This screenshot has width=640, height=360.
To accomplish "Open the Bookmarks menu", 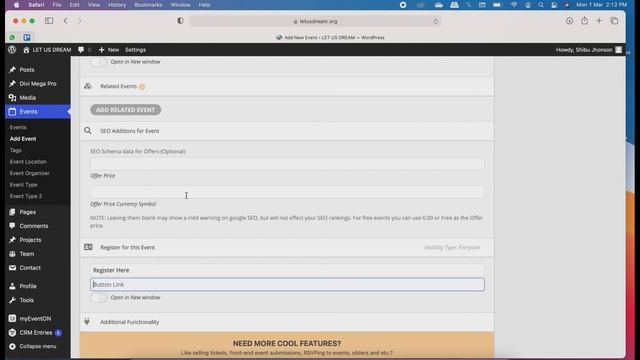I will [148, 5].
